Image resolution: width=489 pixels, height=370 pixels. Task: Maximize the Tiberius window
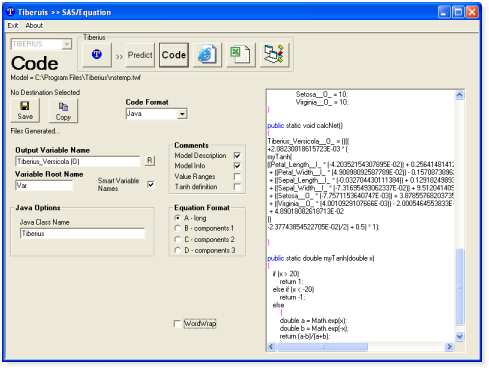[x=458, y=12]
